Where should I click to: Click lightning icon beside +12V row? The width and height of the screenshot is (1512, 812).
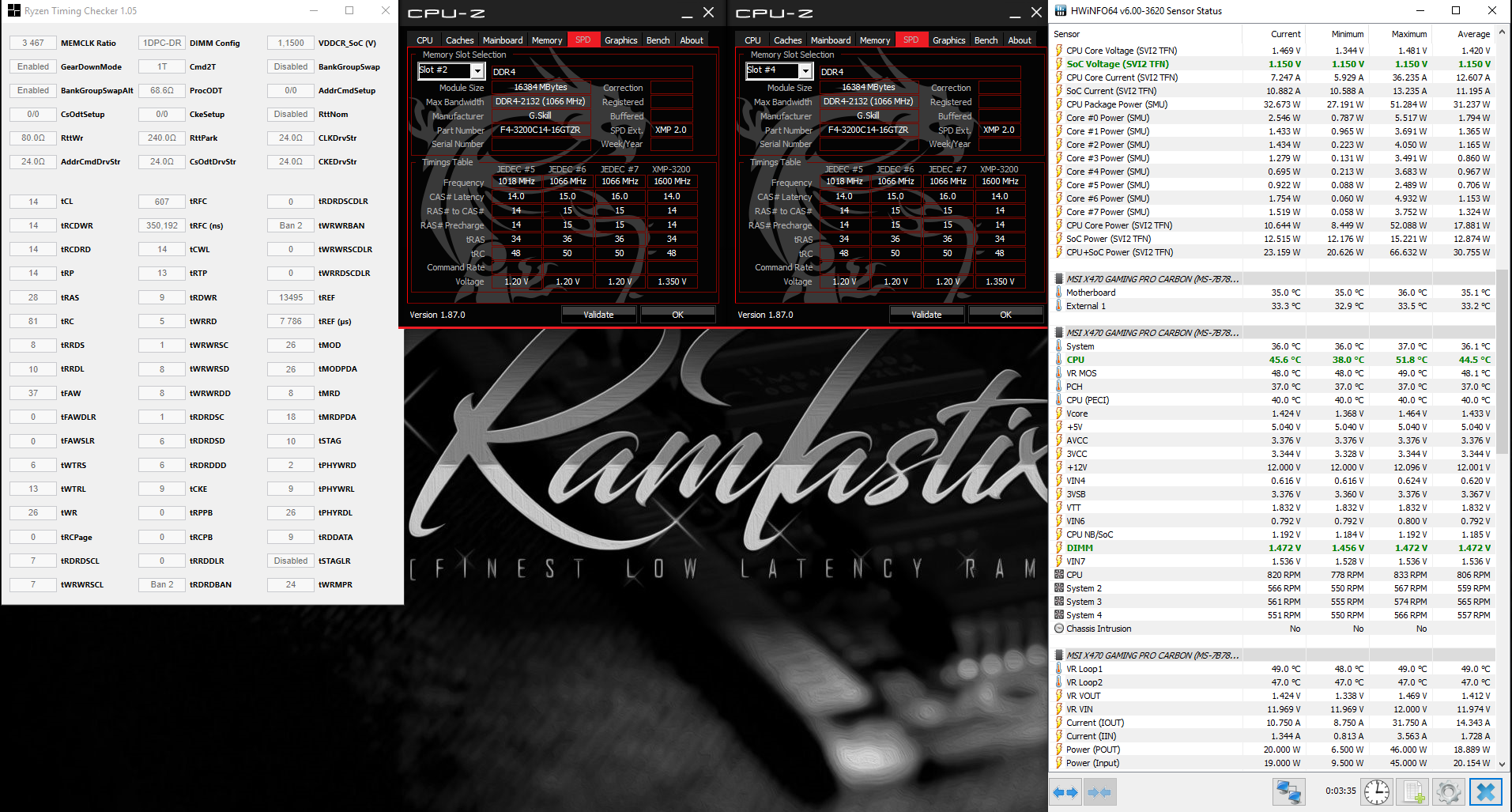(x=1059, y=467)
